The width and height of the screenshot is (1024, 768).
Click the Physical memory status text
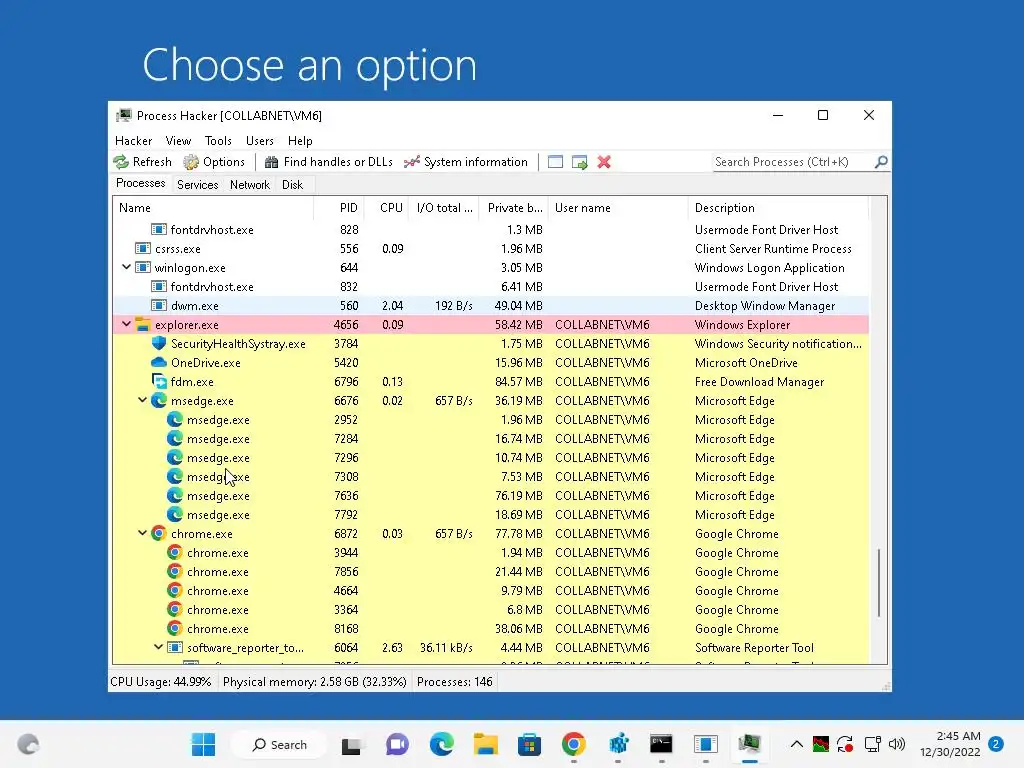[314, 682]
